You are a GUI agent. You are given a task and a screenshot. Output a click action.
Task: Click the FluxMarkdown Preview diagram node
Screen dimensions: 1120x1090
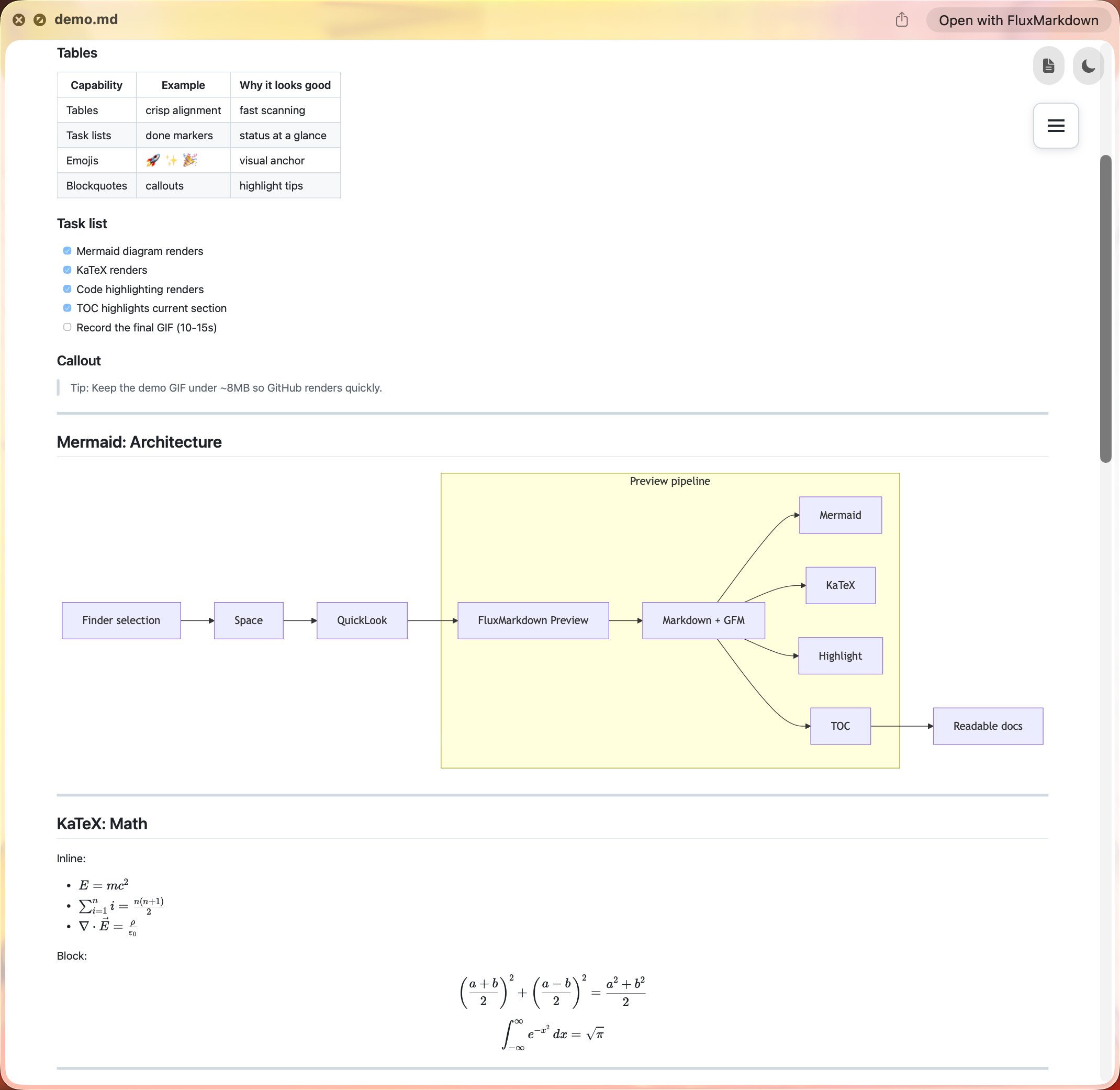pos(533,620)
